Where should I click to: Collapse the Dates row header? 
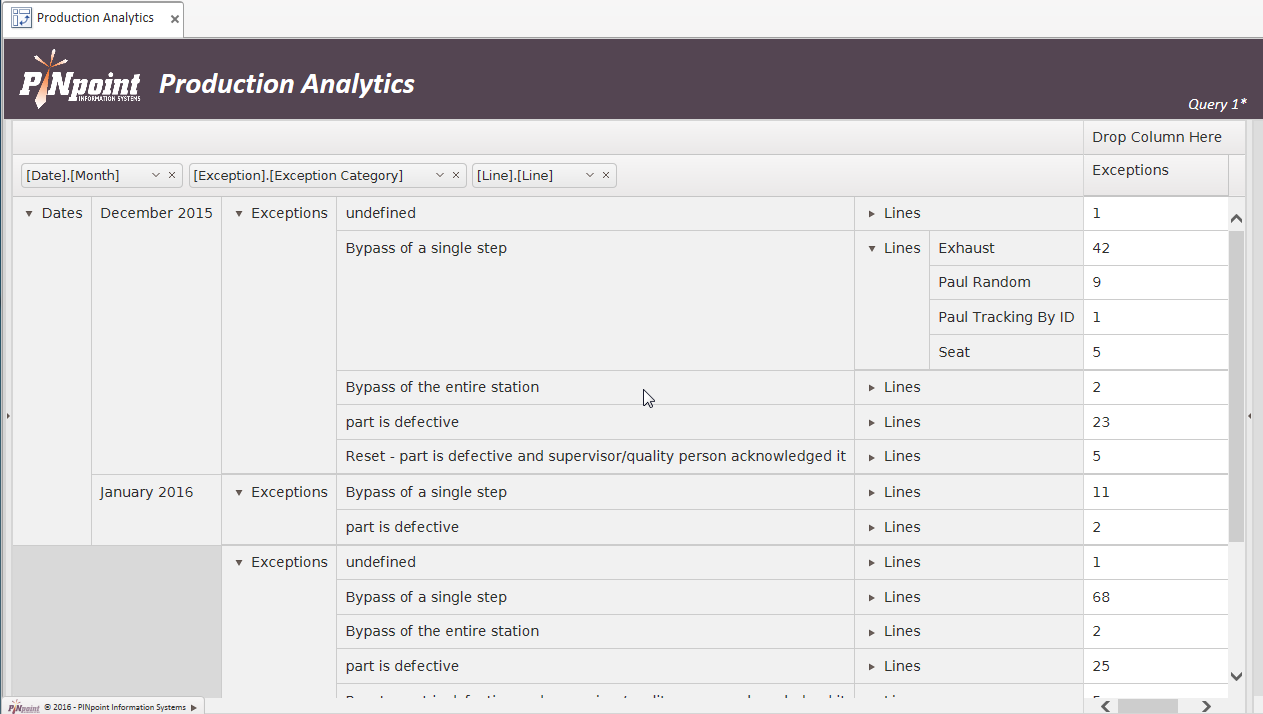31,212
